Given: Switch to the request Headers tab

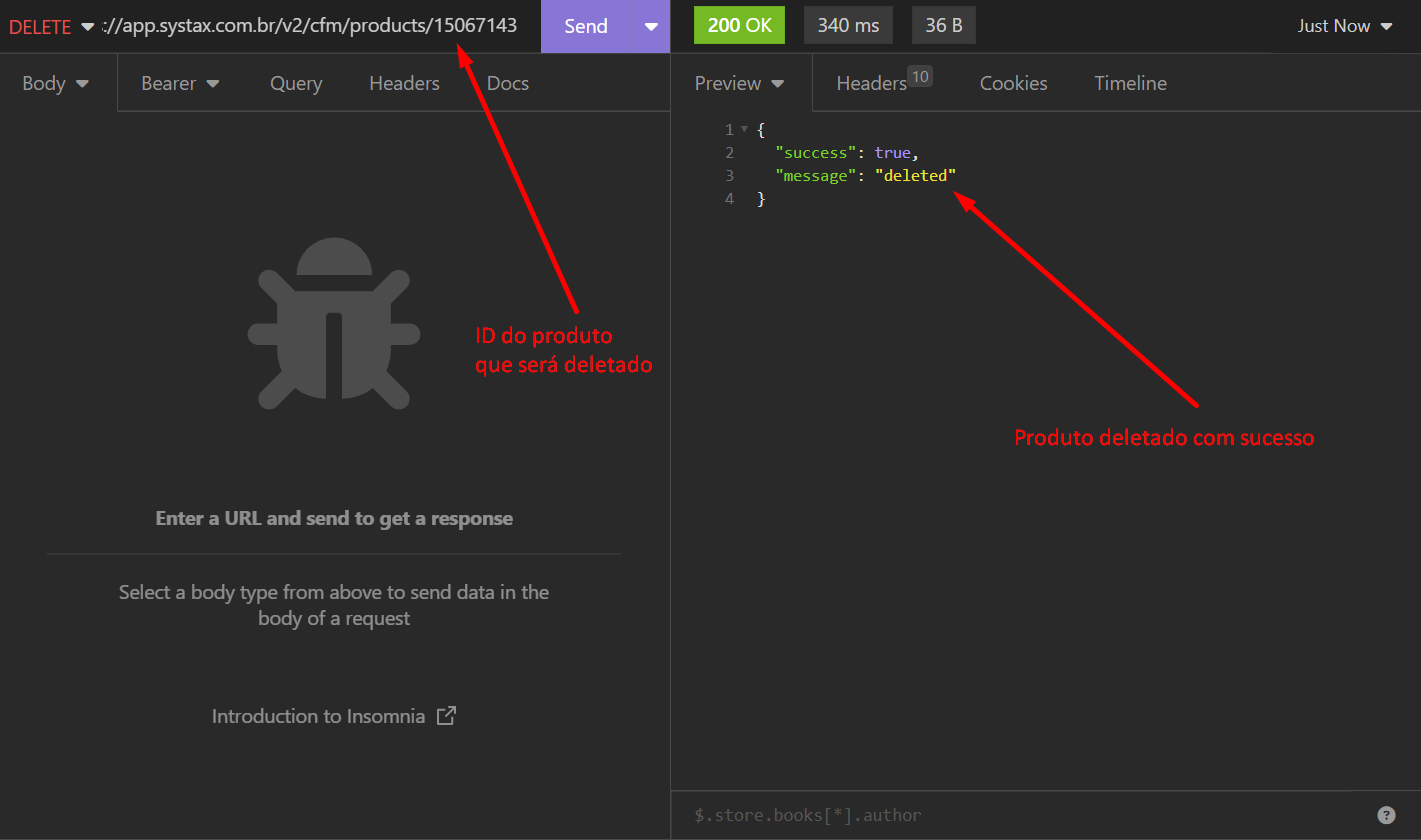Looking at the screenshot, I should point(404,83).
